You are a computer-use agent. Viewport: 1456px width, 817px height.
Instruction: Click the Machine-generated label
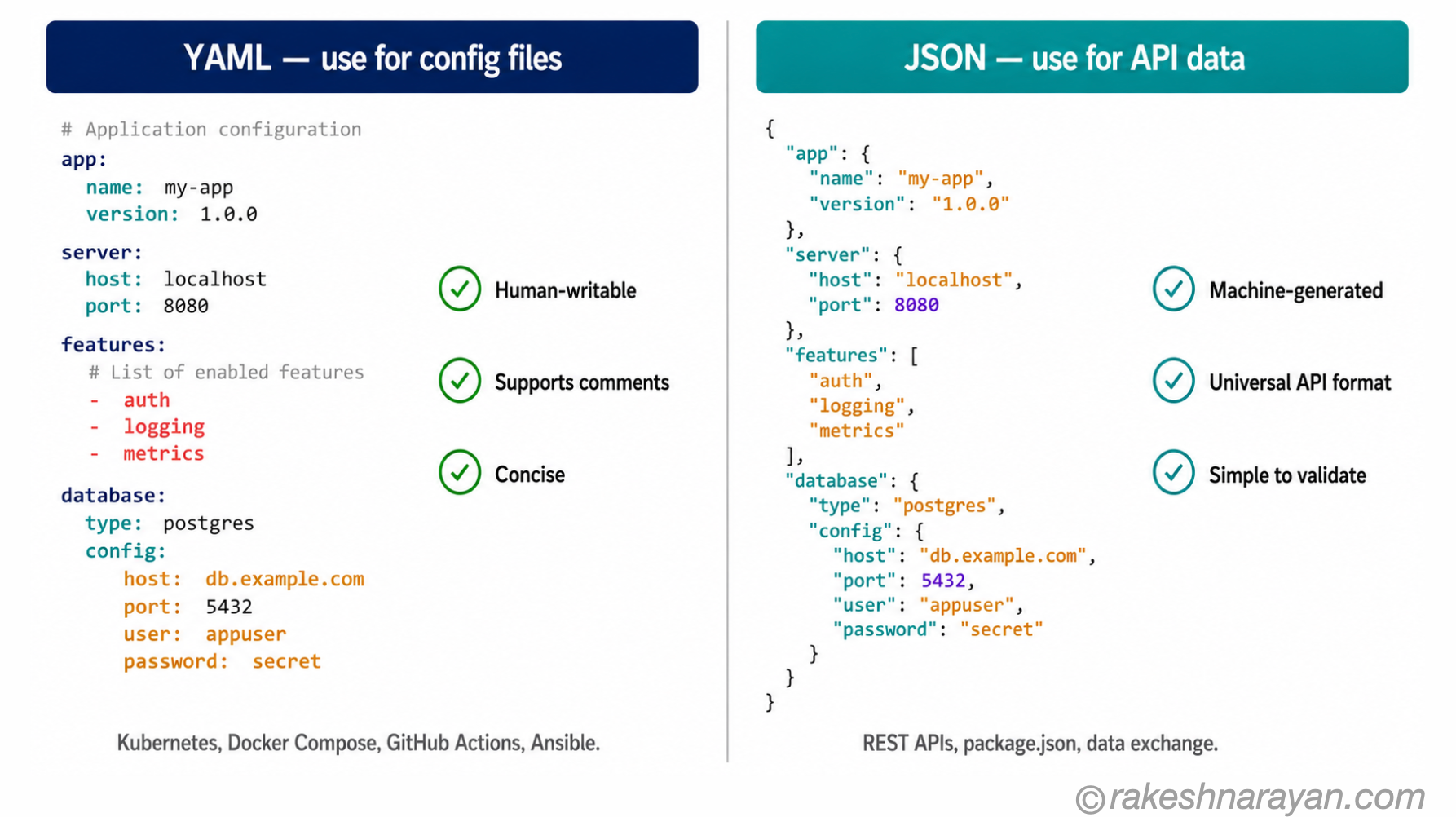[x=1296, y=290]
